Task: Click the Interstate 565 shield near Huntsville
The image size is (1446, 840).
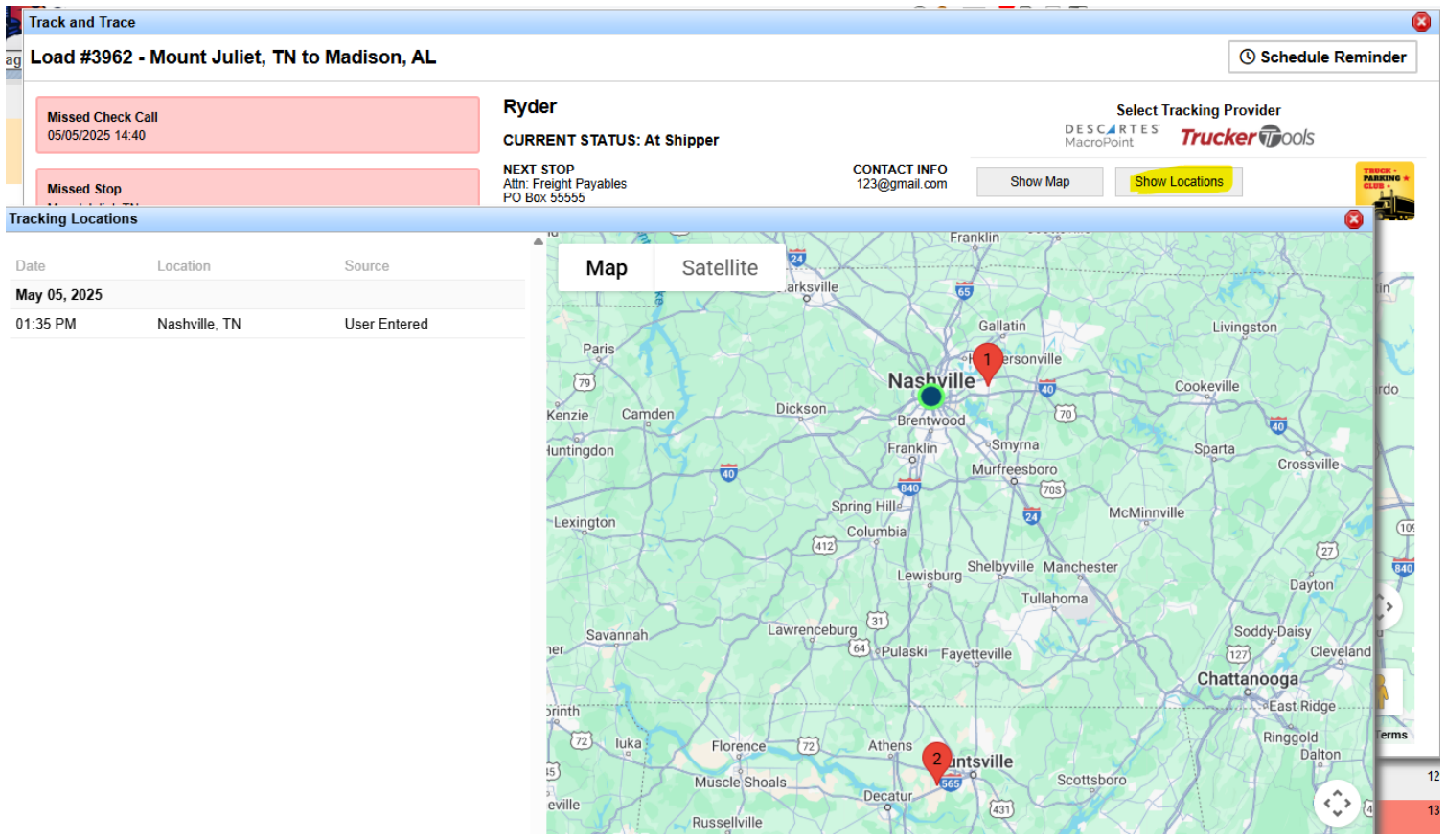Action: [951, 783]
